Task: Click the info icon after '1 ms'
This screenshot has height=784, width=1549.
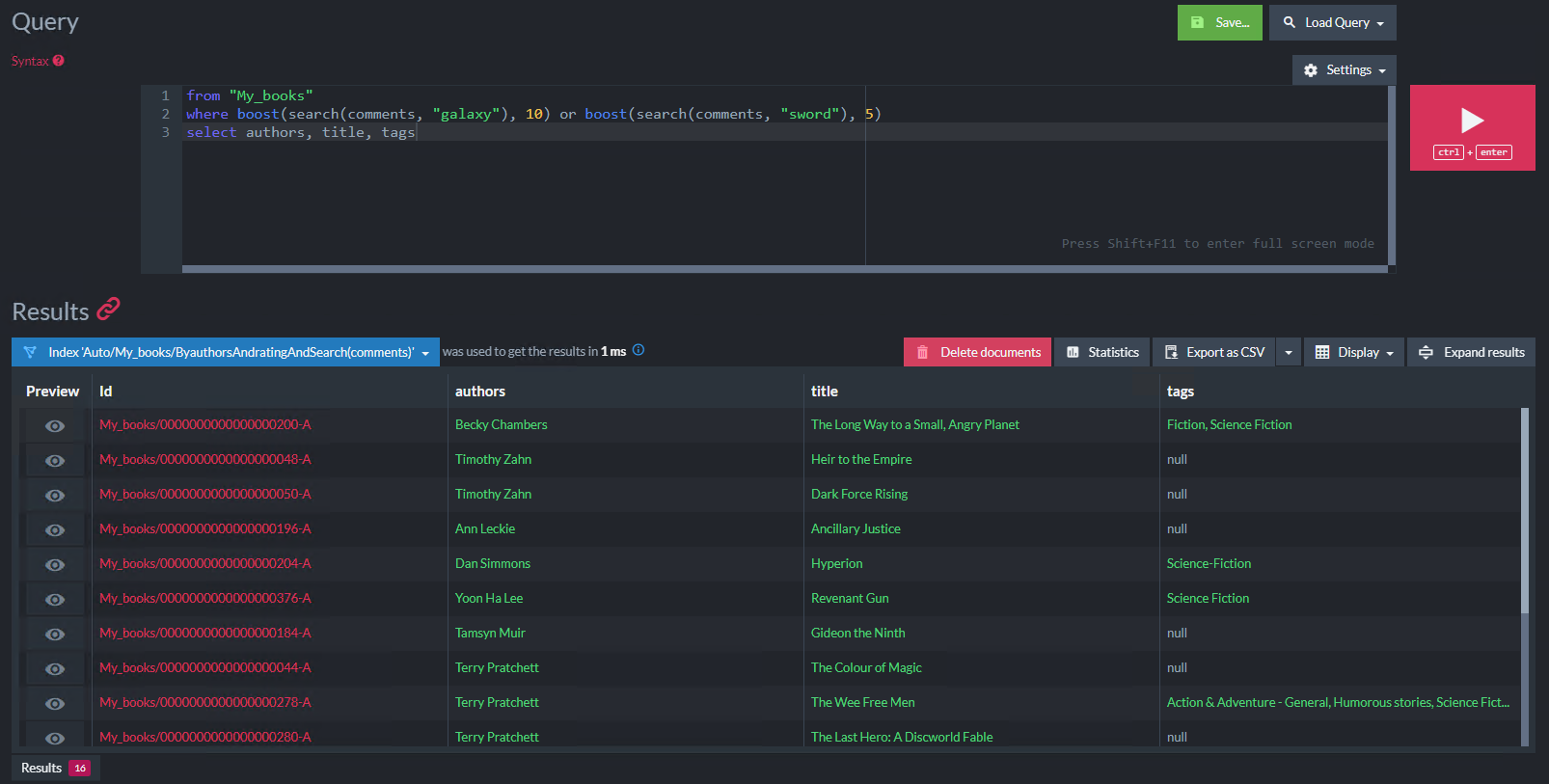Action: pyautogui.click(x=639, y=350)
